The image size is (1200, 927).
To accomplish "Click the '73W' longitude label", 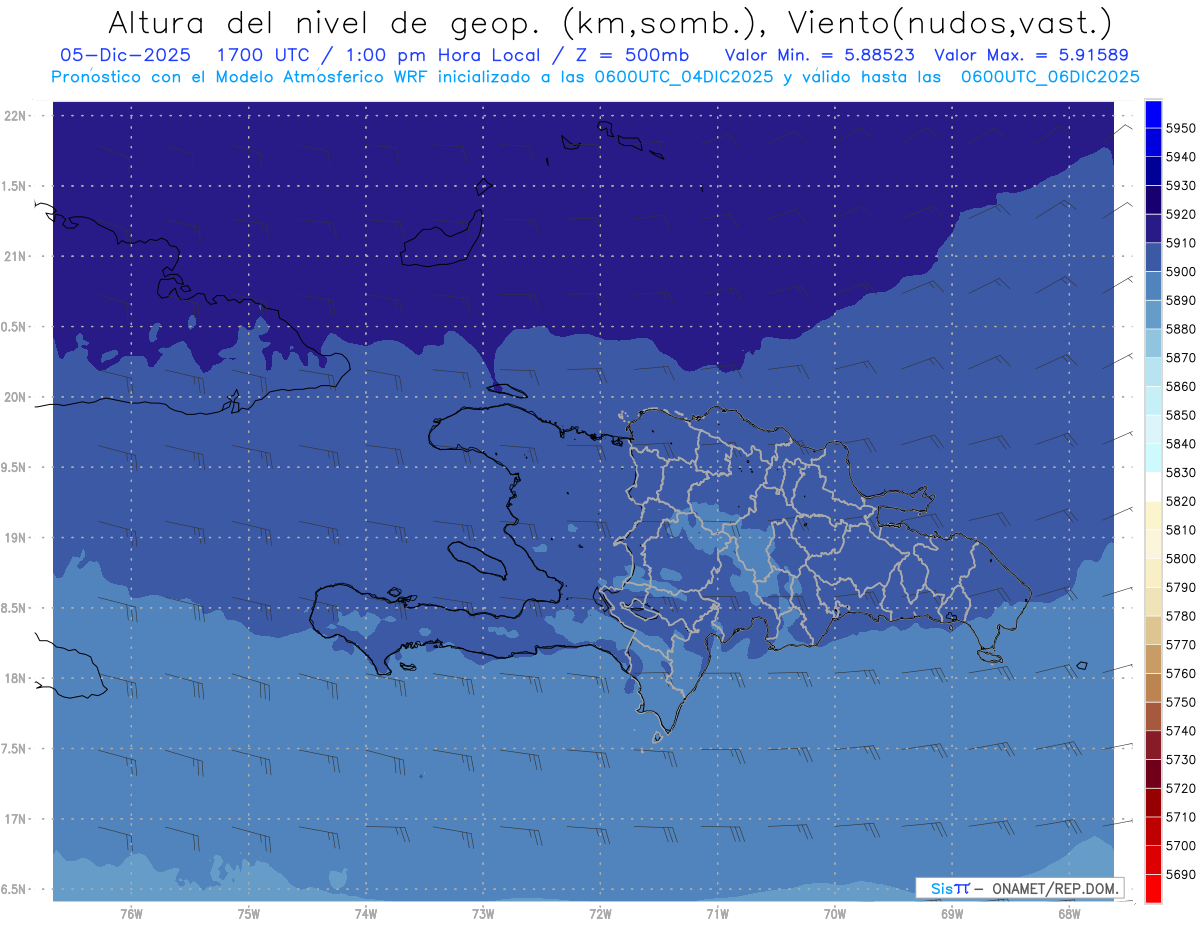I will [x=483, y=914].
